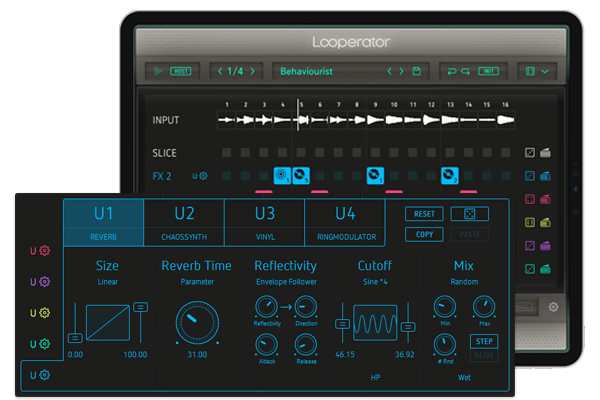
Task: Toggle FX 2 step 13 active cell
Action: [450, 176]
